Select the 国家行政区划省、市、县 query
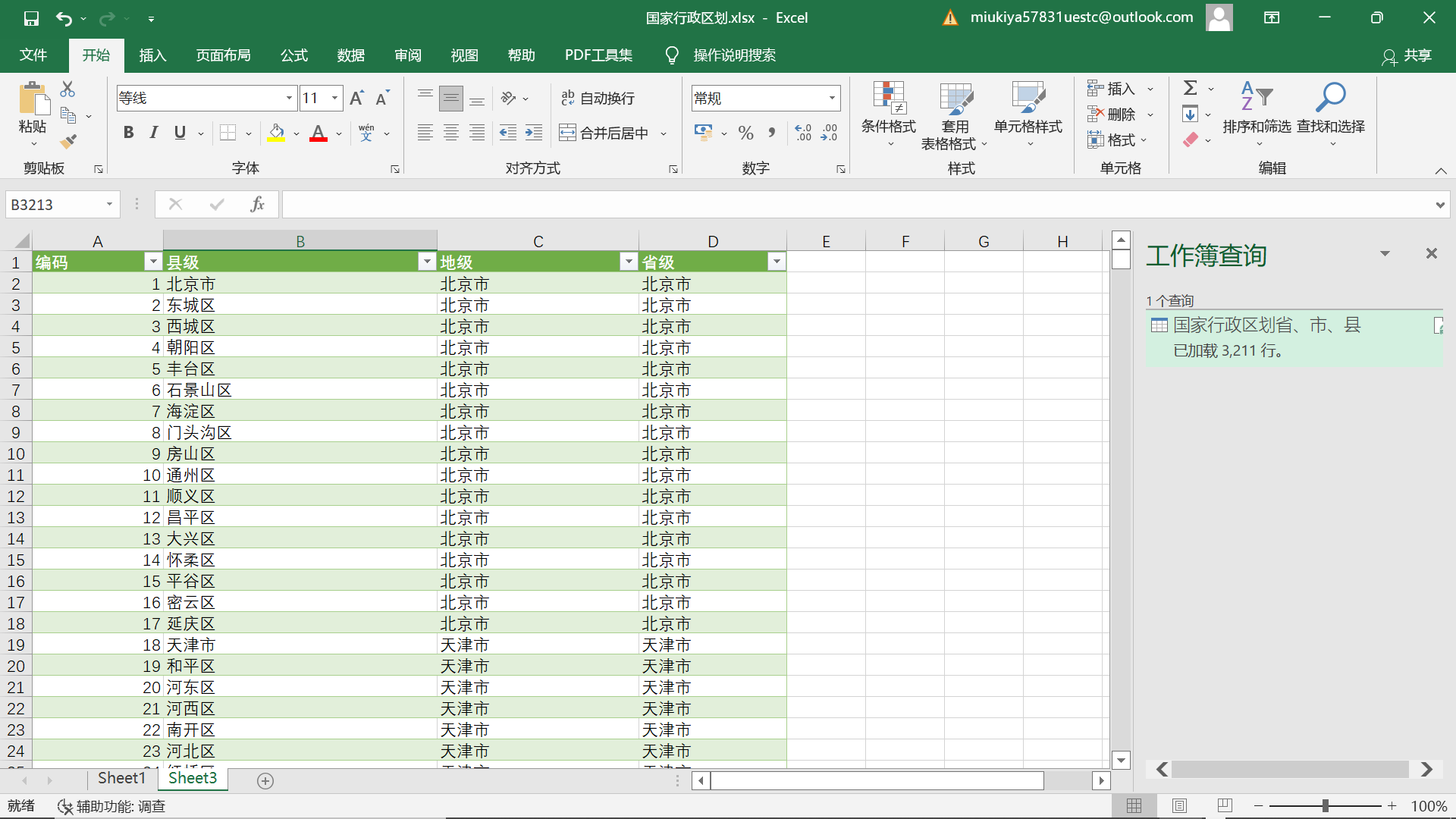Screen dimensions: 1456x819 pyautogui.click(x=1266, y=325)
